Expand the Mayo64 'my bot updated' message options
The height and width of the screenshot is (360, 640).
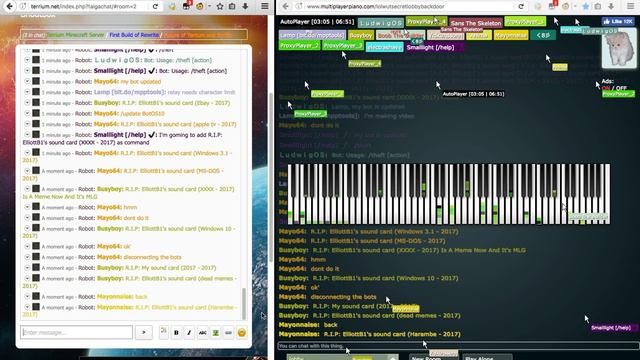coord(27,81)
